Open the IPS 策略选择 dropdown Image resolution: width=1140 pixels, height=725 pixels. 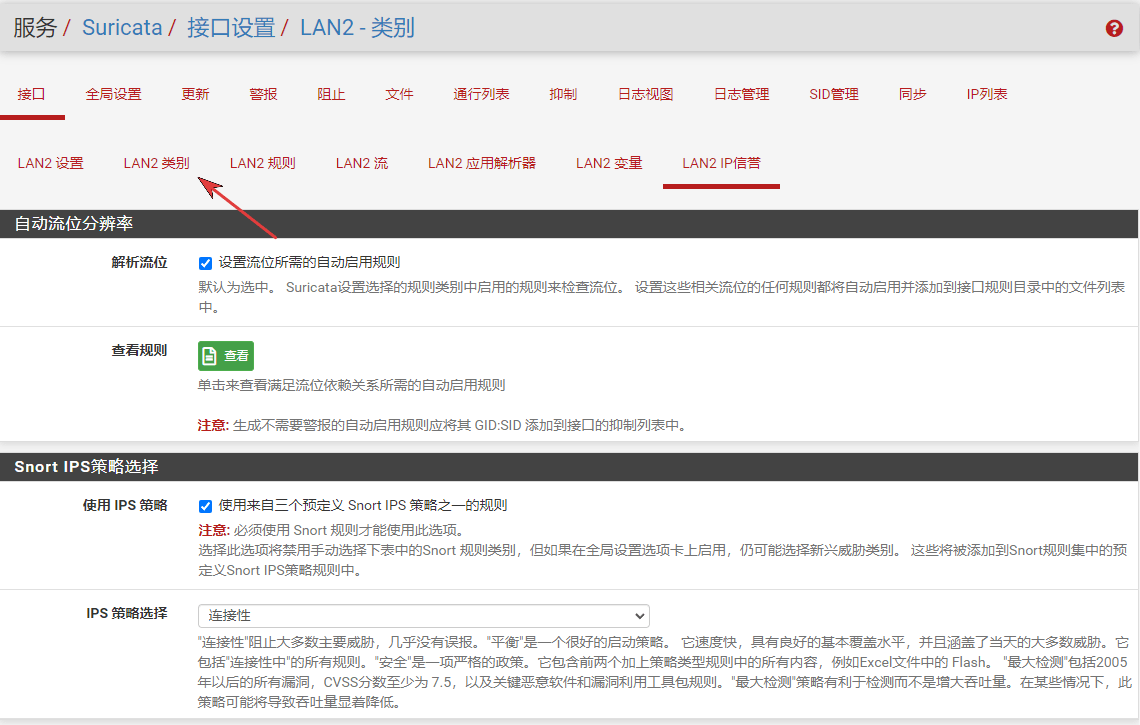point(423,616)
